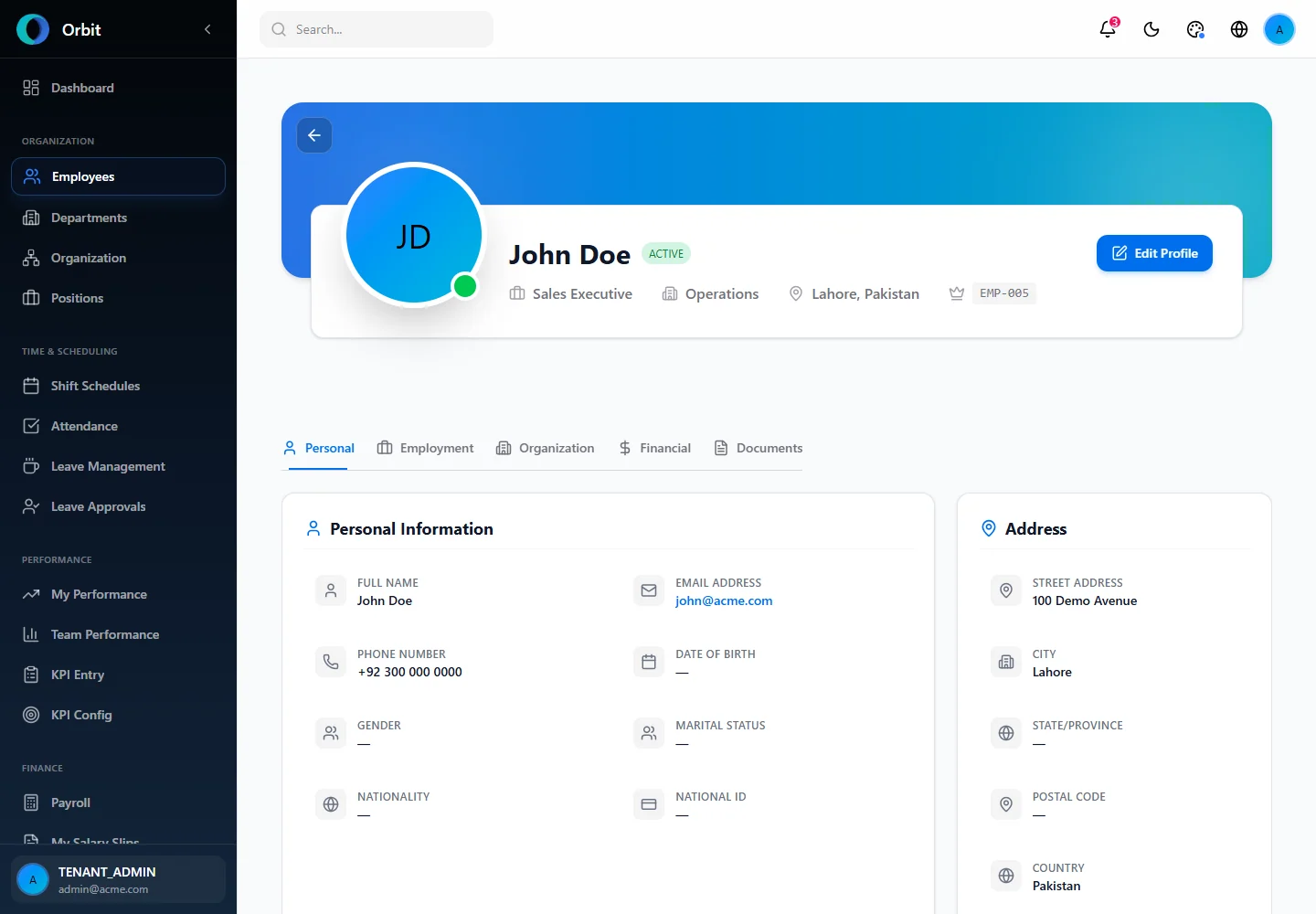Toggle dark mode moon icon
This screenshot has width=1316, height=914.
point(1151,29)
